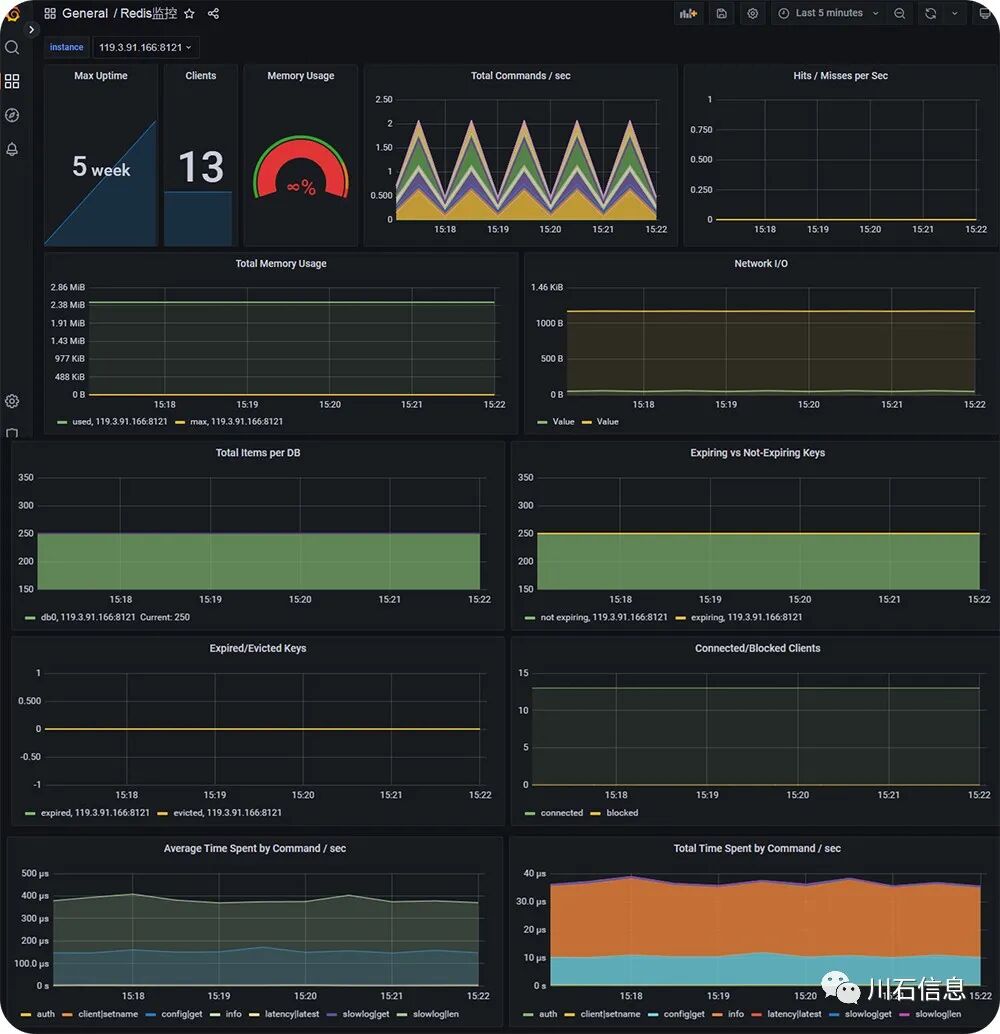1000x1034 pixels.
Task: Click the Add panel icon
Action: 688,13
